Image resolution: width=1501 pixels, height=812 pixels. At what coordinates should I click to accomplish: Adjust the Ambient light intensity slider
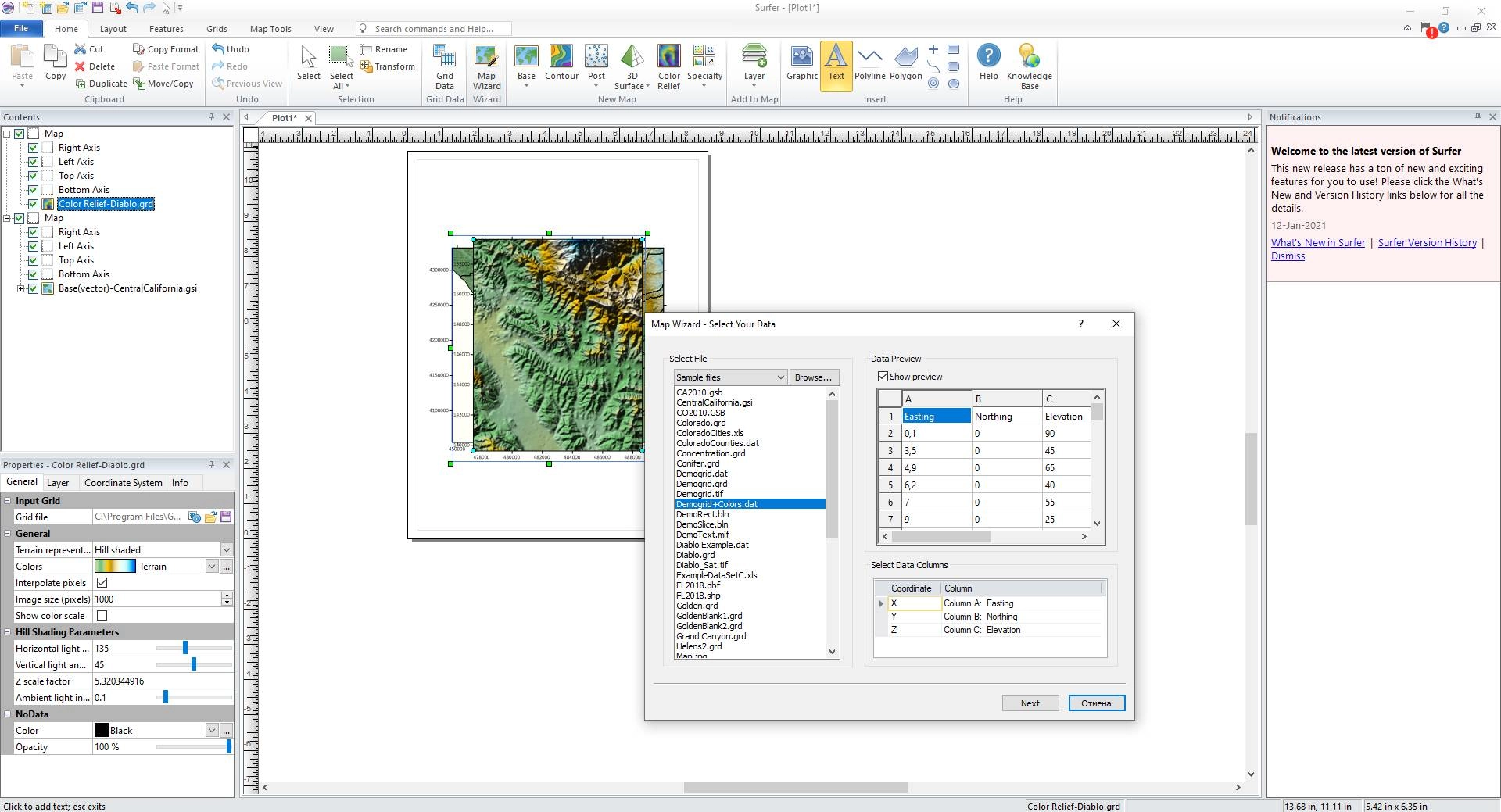[x=166, y=697]
